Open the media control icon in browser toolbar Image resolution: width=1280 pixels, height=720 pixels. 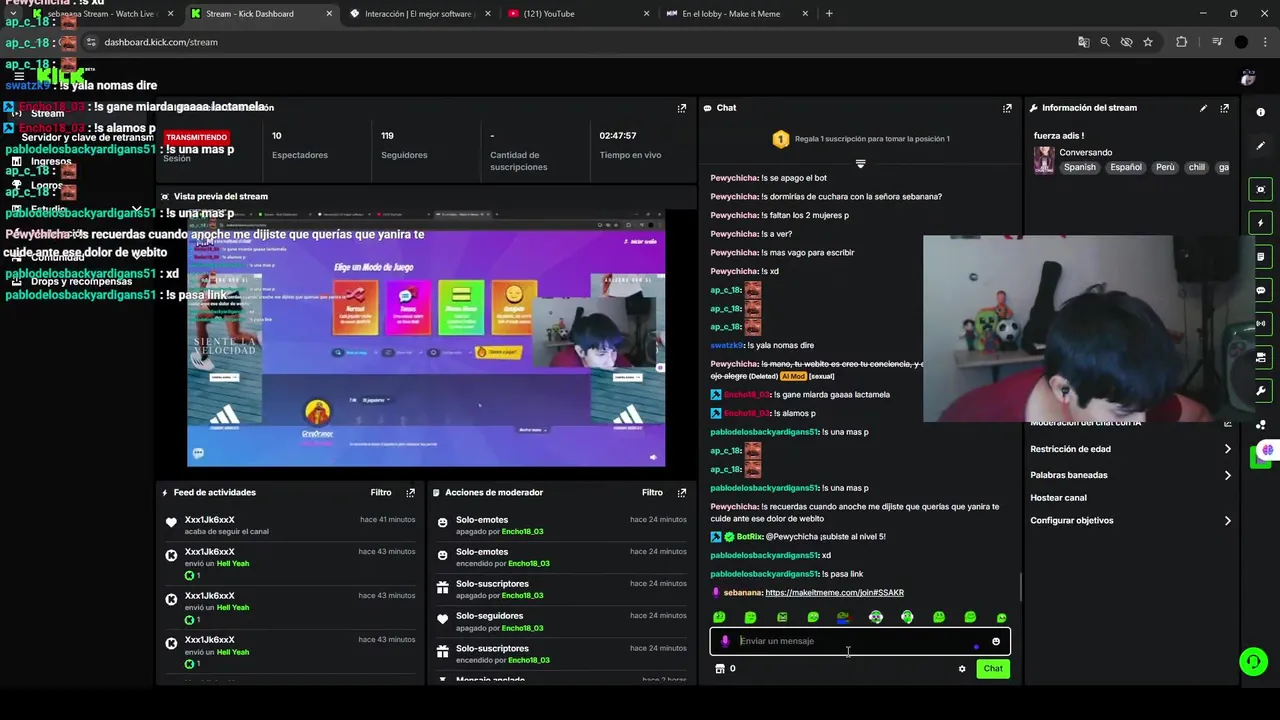pos(1217,42)
